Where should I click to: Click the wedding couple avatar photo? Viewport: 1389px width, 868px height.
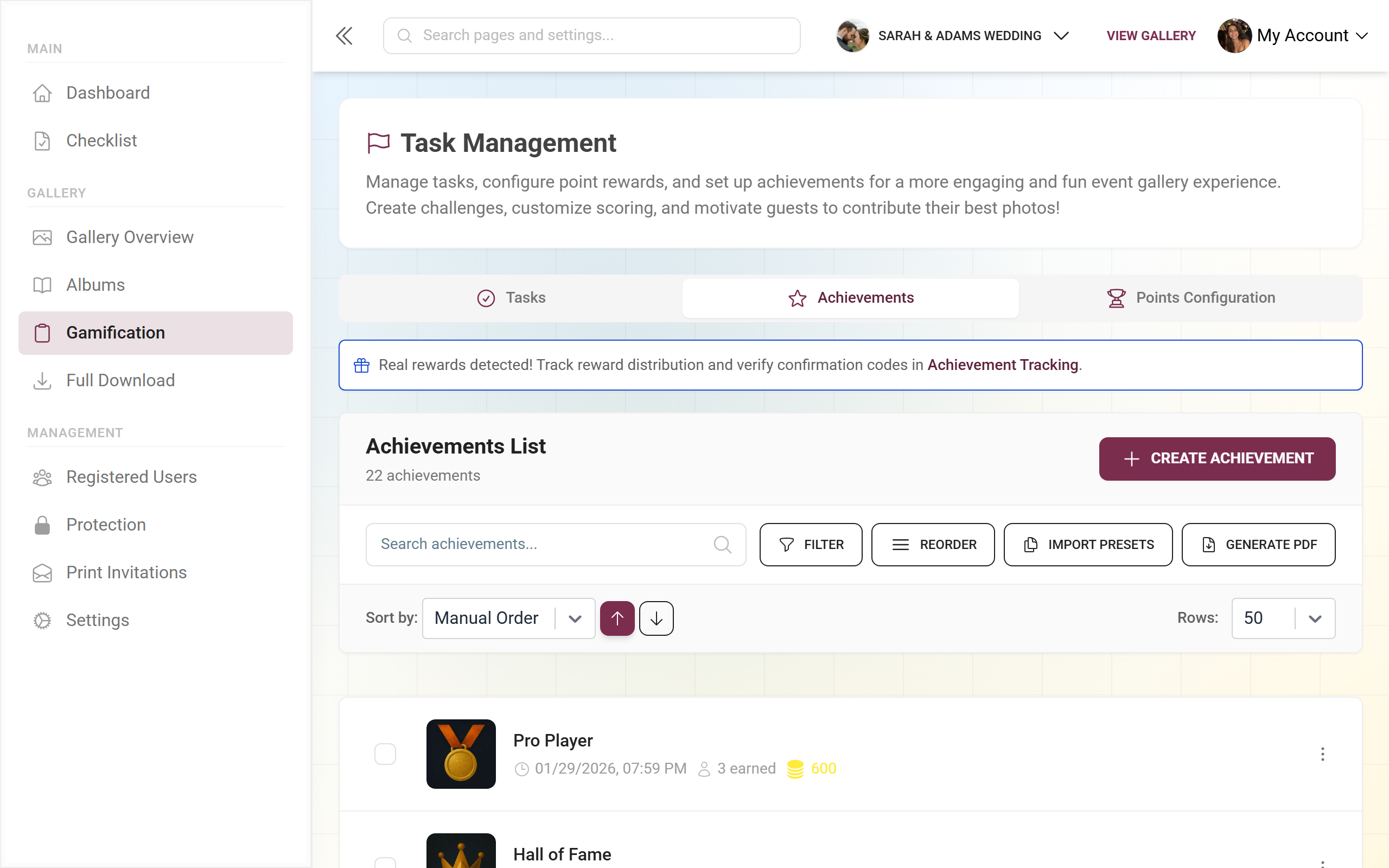click(x=853, y=36)
